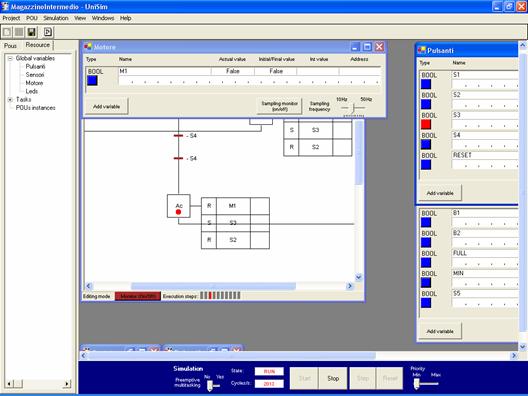The height and width of the screenshot is (396, 528).
Task: Click the new project icon in toolbar
Action: (7, 32)
